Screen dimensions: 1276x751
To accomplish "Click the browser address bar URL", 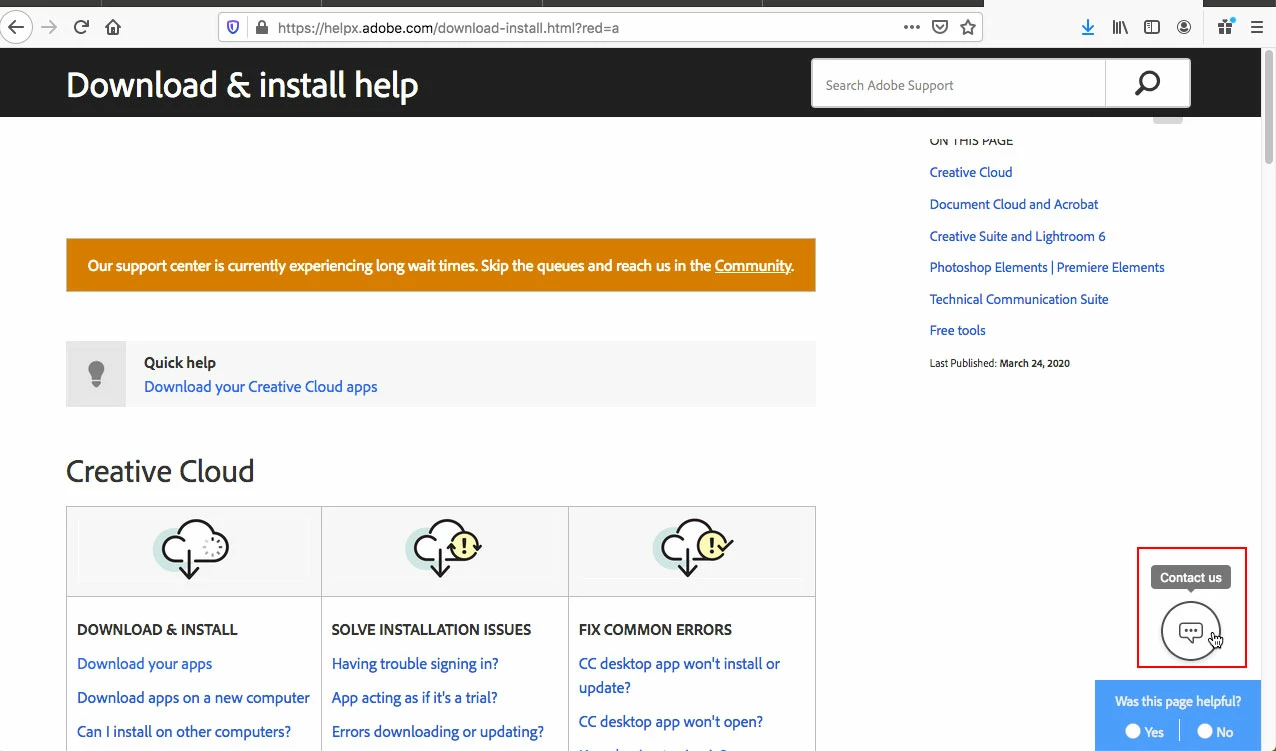I will 448,28.
